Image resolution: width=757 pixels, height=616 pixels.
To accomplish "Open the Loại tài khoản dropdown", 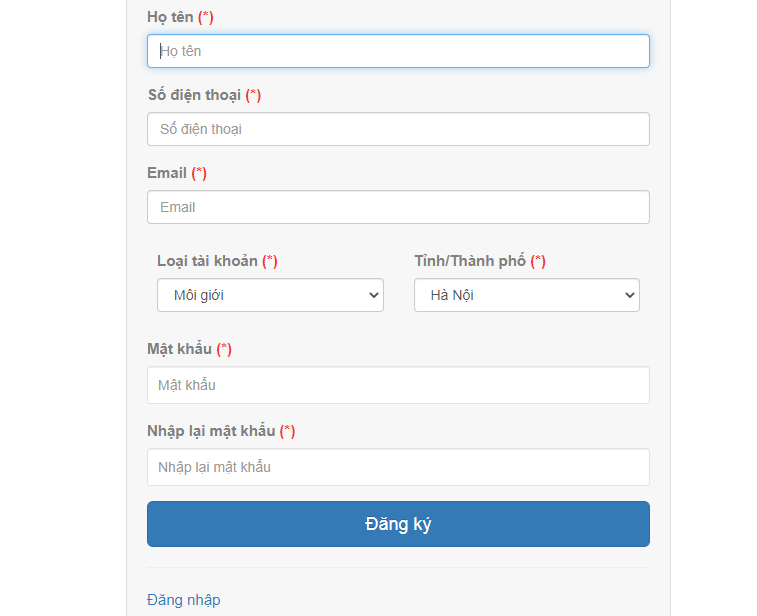I will [270, 295].
